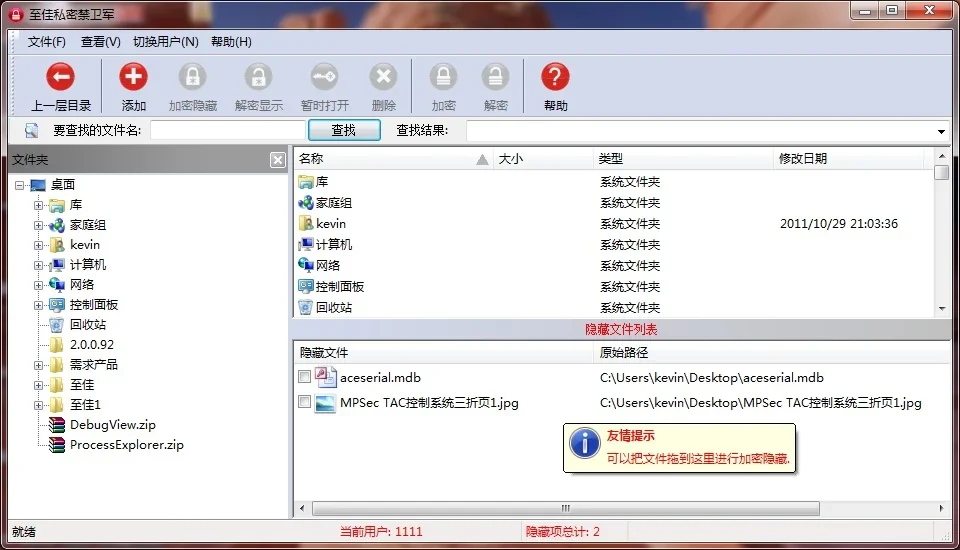This screenshot has width=960, height=550.
Task: Expand the 需求产品 tree node
Action: pyautogui.click(x=39, y=365)
